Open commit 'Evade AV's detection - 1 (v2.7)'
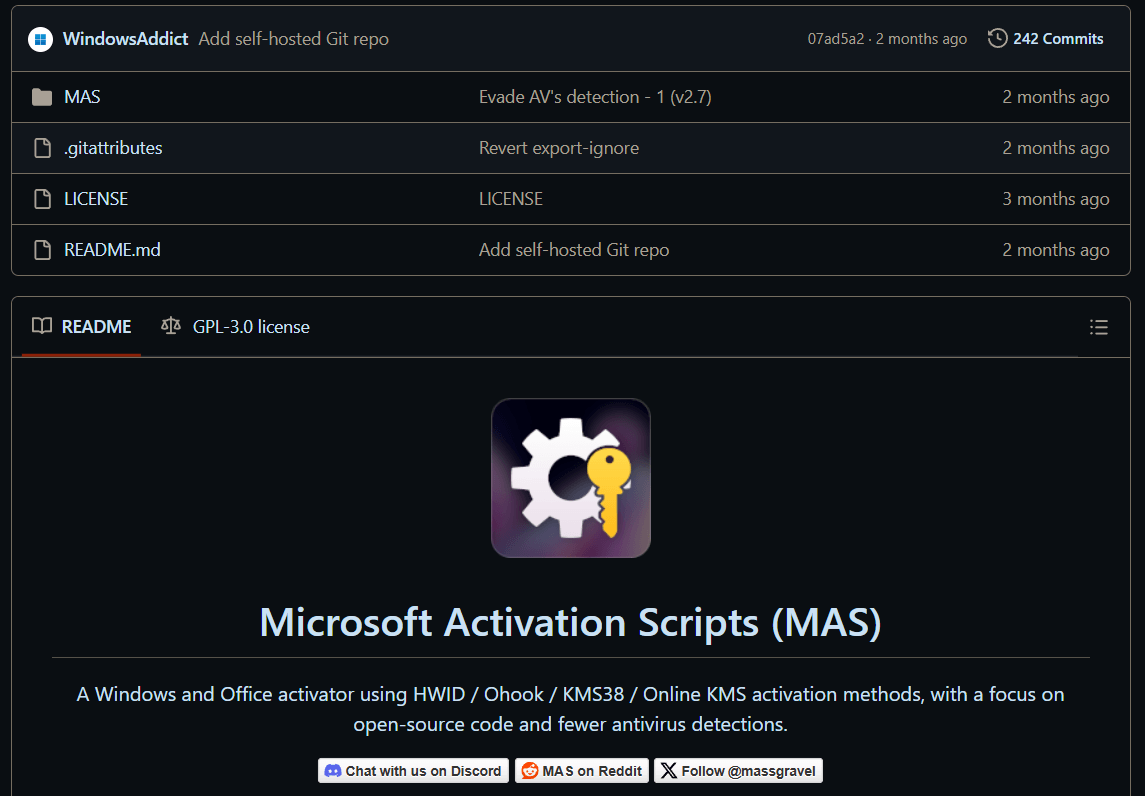Screen dimensions: 1145x796 (x=595, y=97)
